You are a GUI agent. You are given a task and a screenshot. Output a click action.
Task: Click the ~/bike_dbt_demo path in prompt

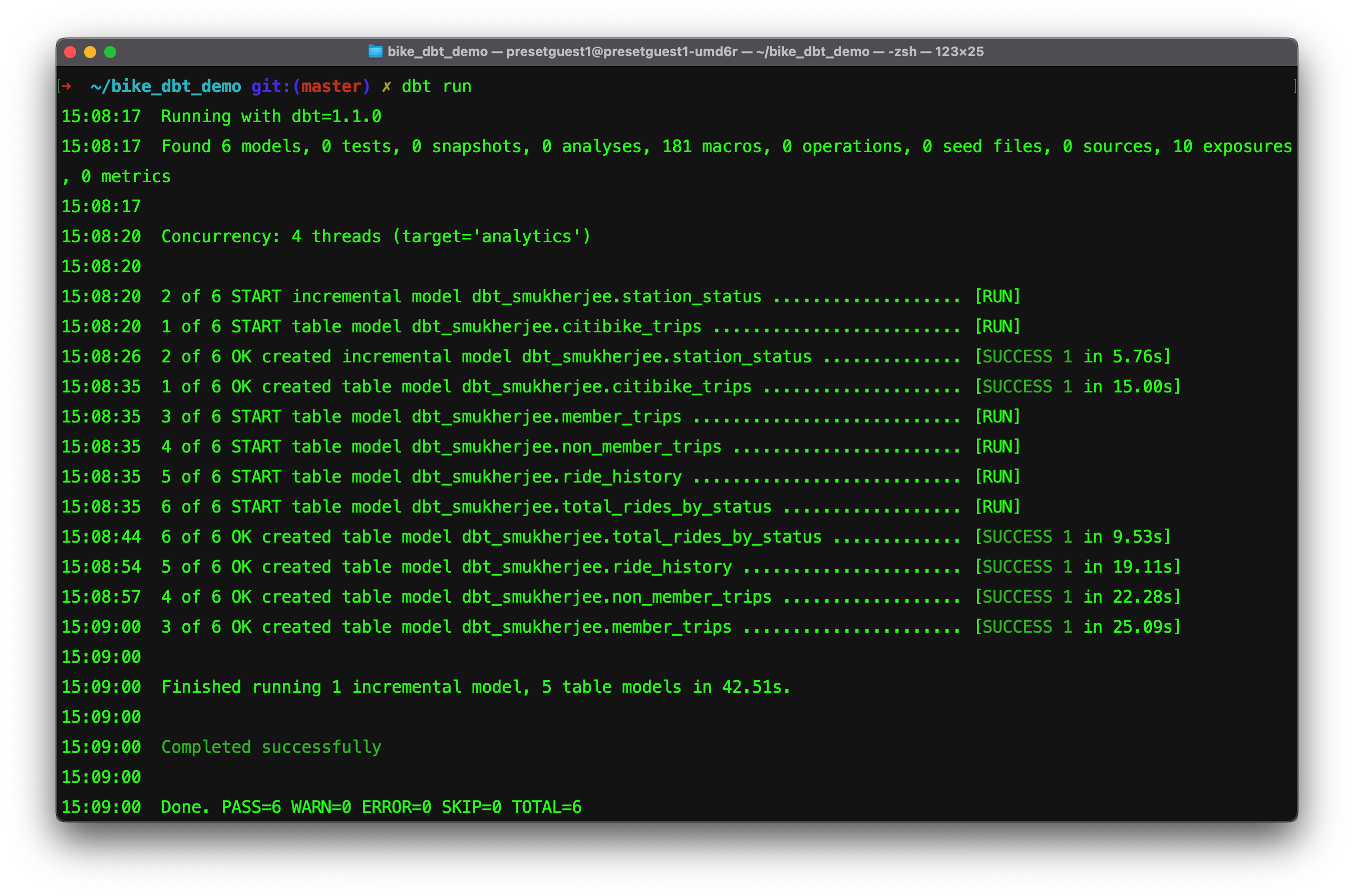[x=166, y=86]
